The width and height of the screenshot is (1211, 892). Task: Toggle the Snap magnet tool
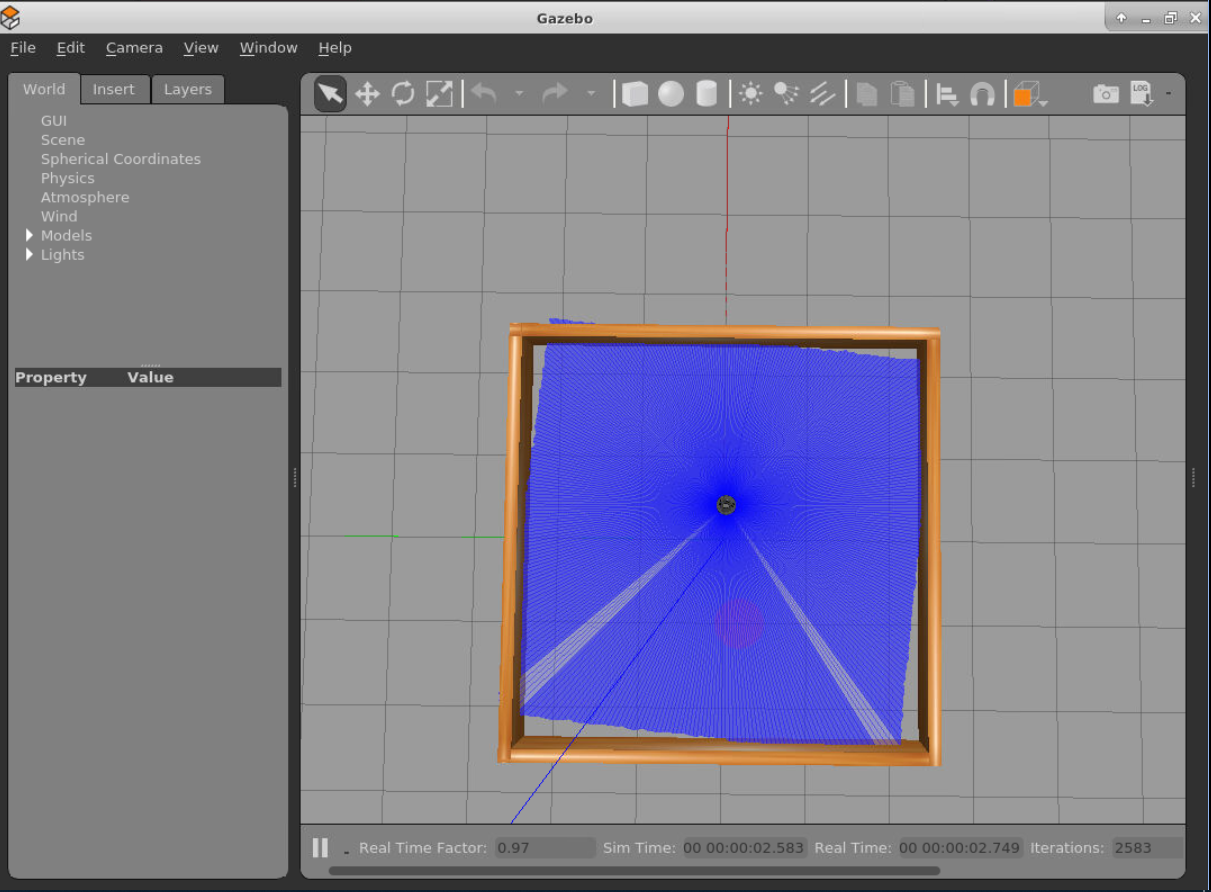pos(982,94)
